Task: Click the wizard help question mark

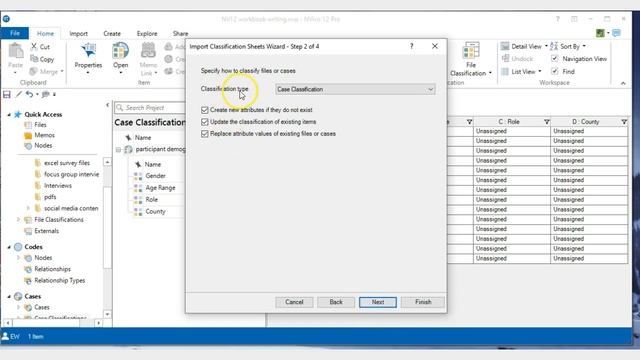Action: (x=411, y=46)
